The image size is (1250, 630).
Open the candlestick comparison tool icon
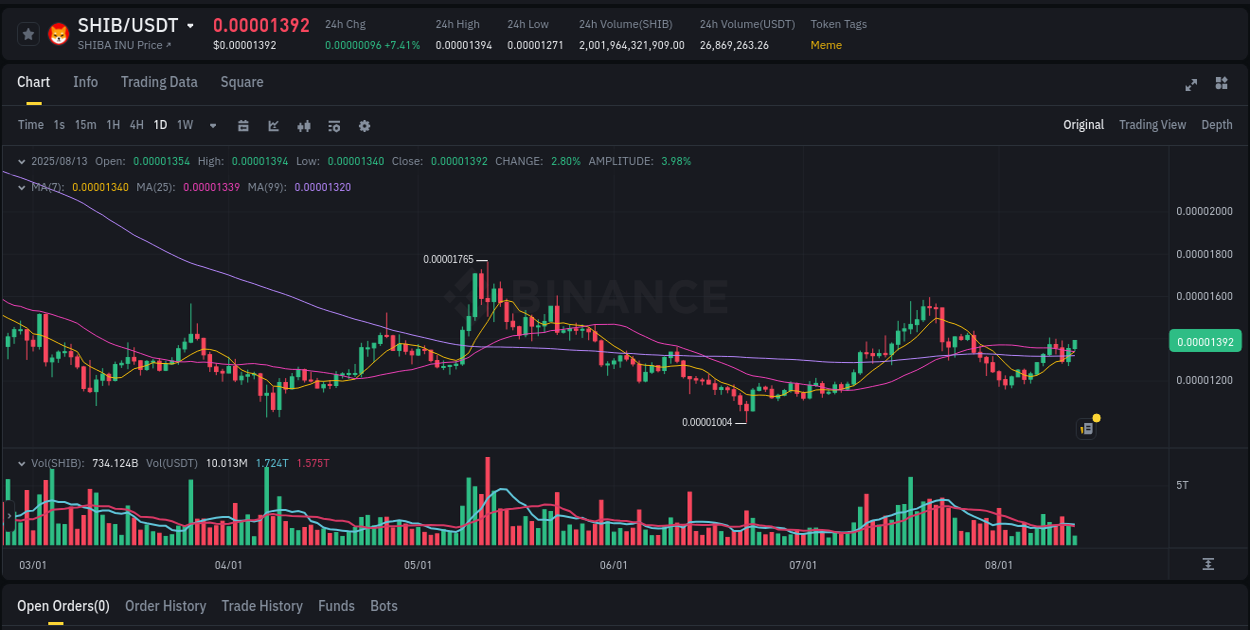click(303, 125)
